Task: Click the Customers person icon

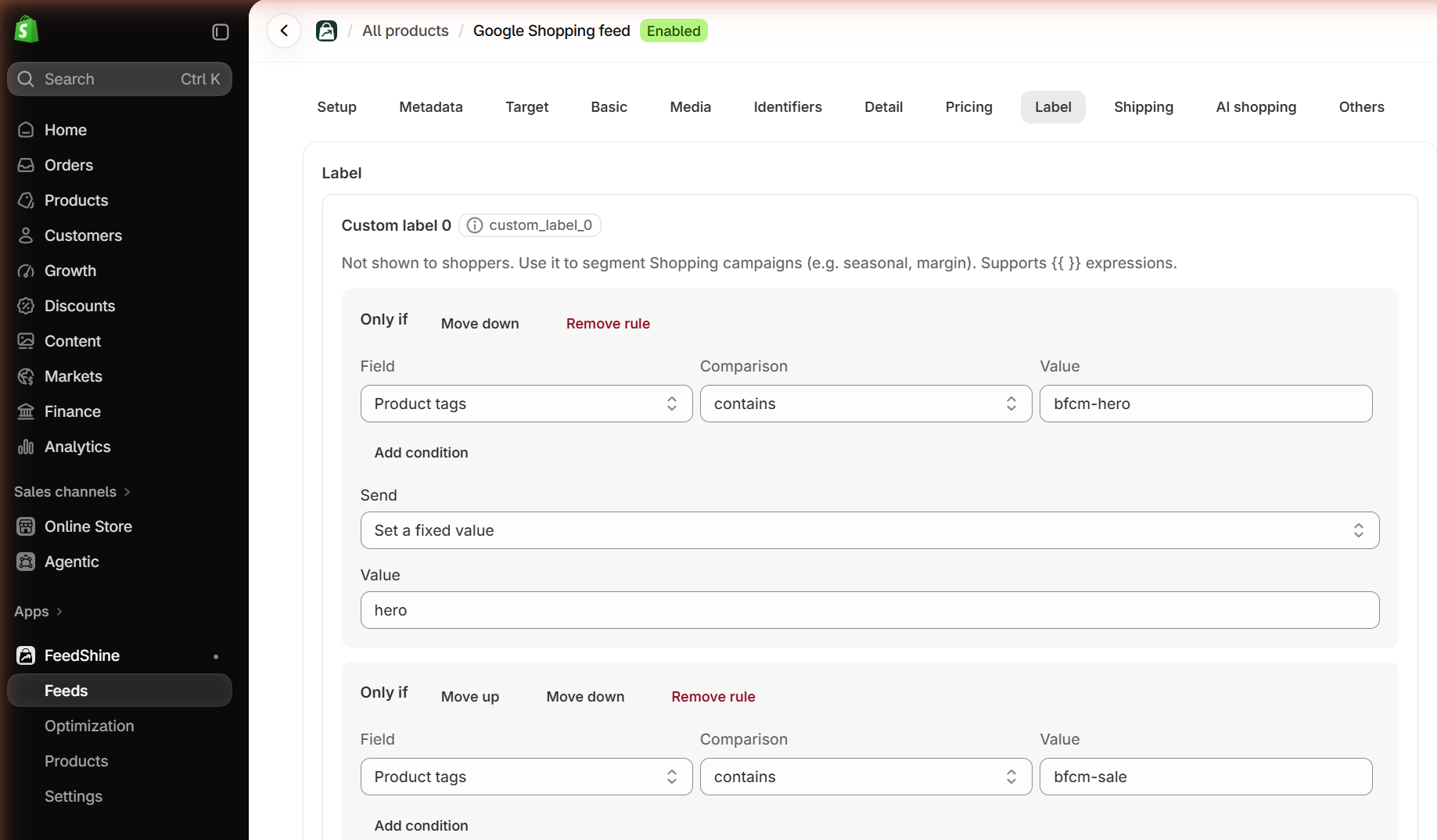Action: point(26,235)
